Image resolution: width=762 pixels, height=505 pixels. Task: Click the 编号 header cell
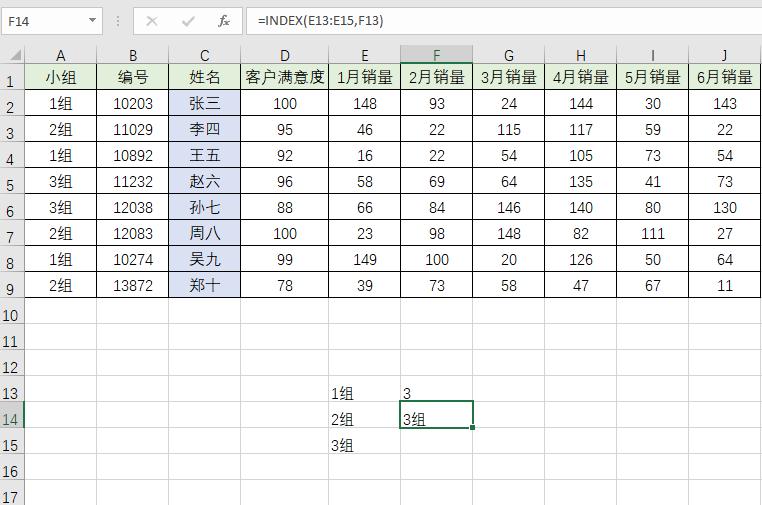133,77
